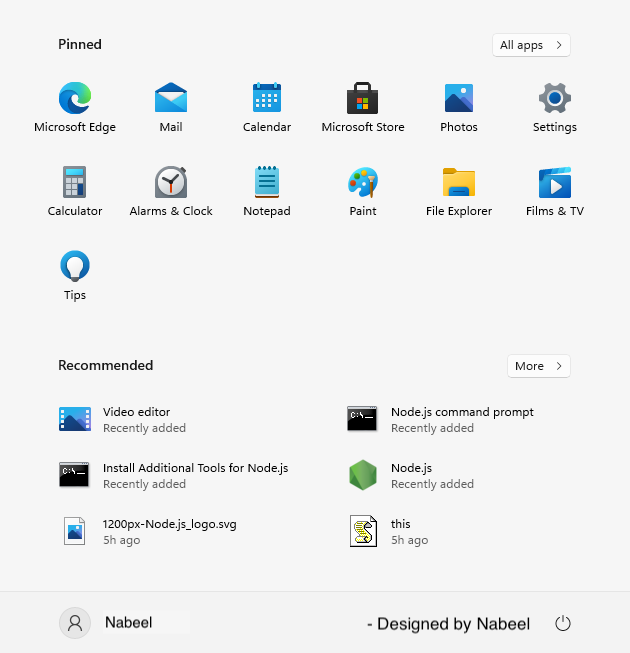The height and width of the screenshot is (653, 630).
Task: Open the Notepad app icon
Action: click(x=267, y=182)
